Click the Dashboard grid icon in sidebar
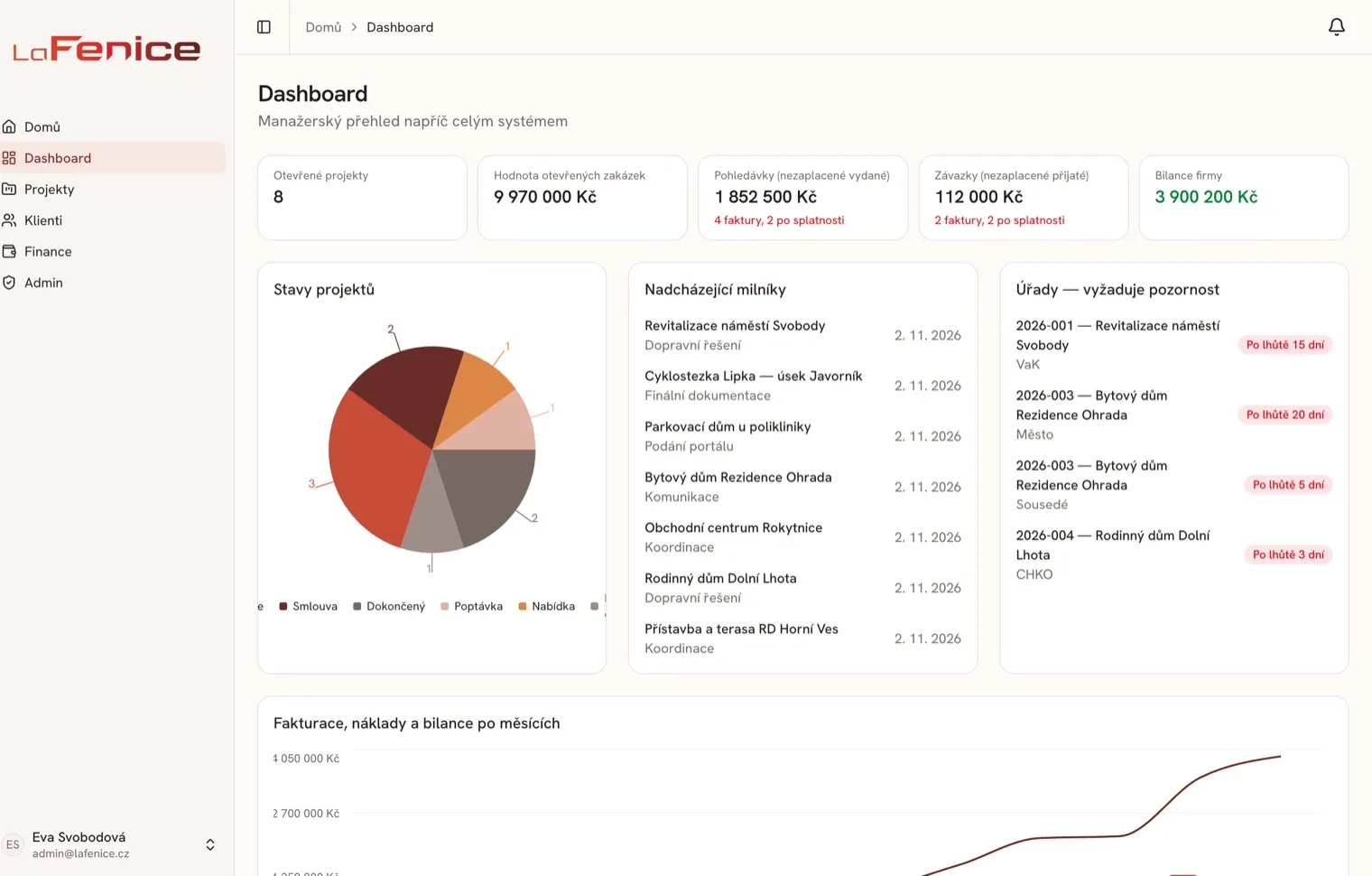This screenshot has width=1372, height=876. 9,158
